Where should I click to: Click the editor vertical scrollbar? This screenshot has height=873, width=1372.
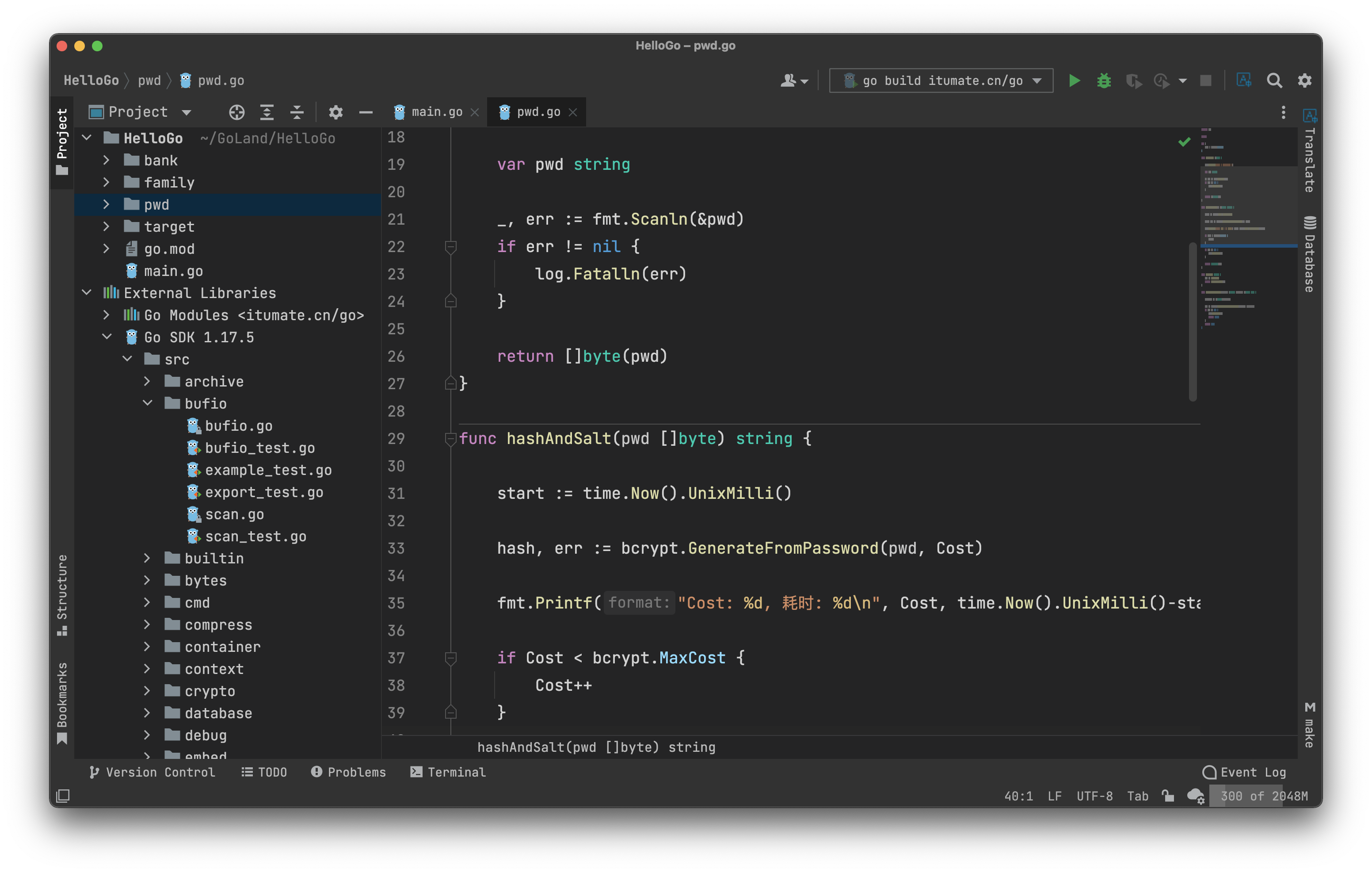pos(1192,322)
